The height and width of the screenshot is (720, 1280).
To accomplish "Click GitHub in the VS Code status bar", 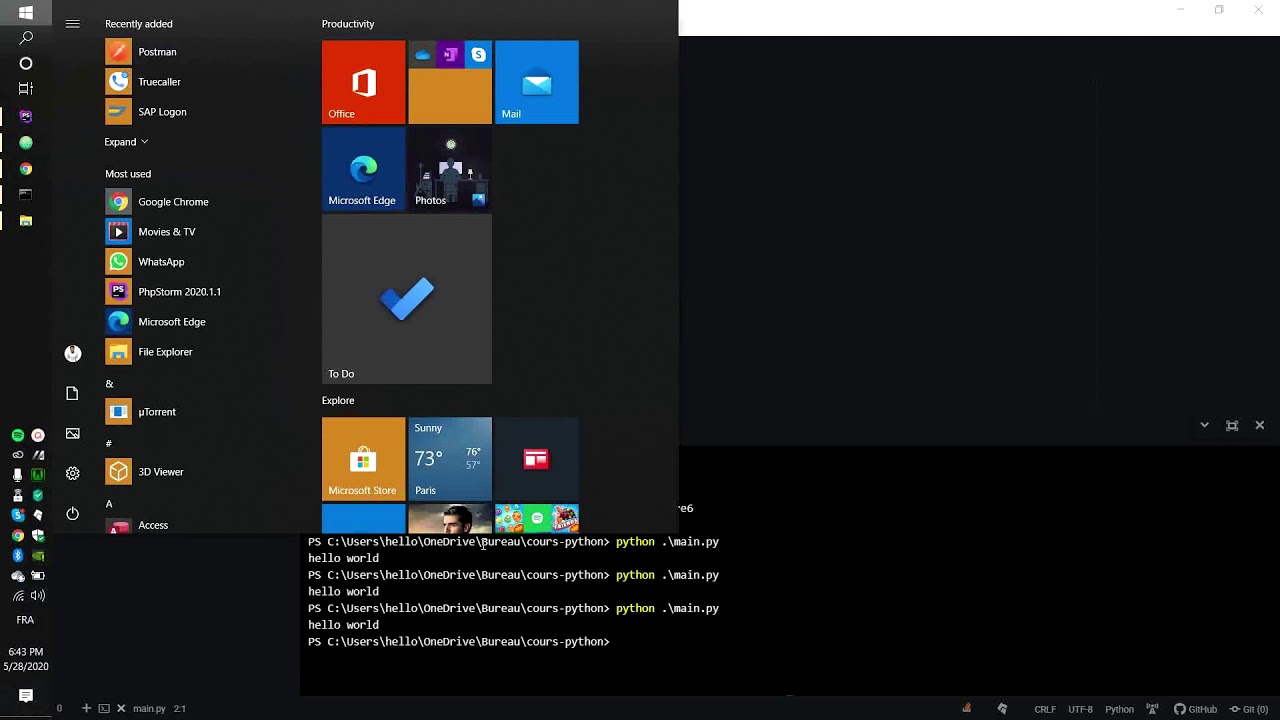I will [x=1195, y=709].
